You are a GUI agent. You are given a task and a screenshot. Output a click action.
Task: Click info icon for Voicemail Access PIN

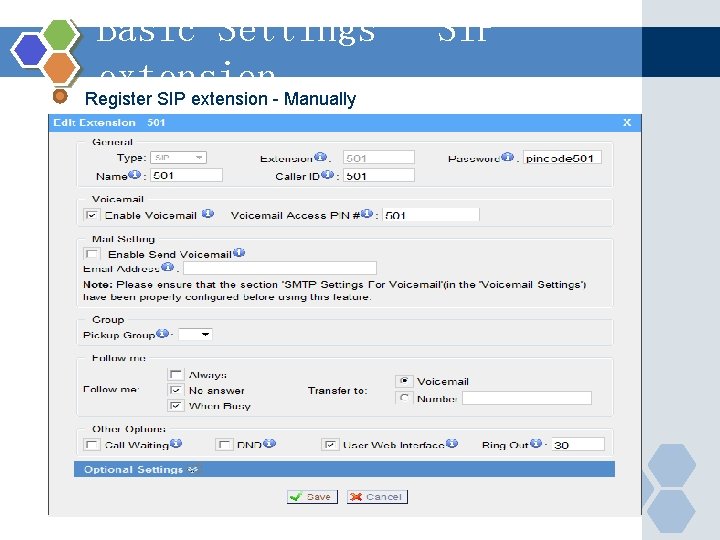click(x=366, y=214)
